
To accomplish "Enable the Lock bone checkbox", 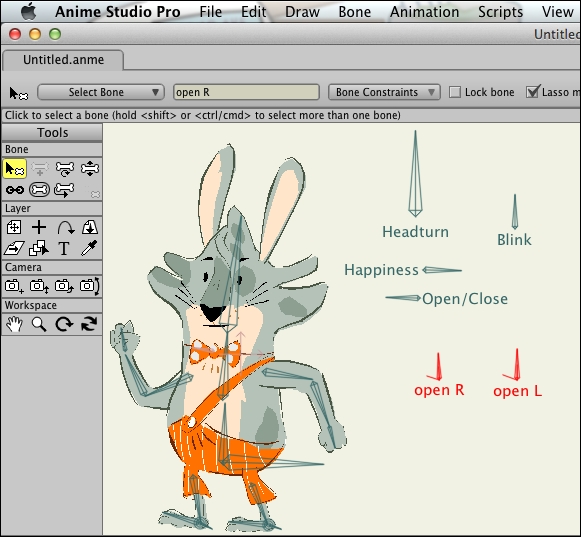I will (455, 92).
